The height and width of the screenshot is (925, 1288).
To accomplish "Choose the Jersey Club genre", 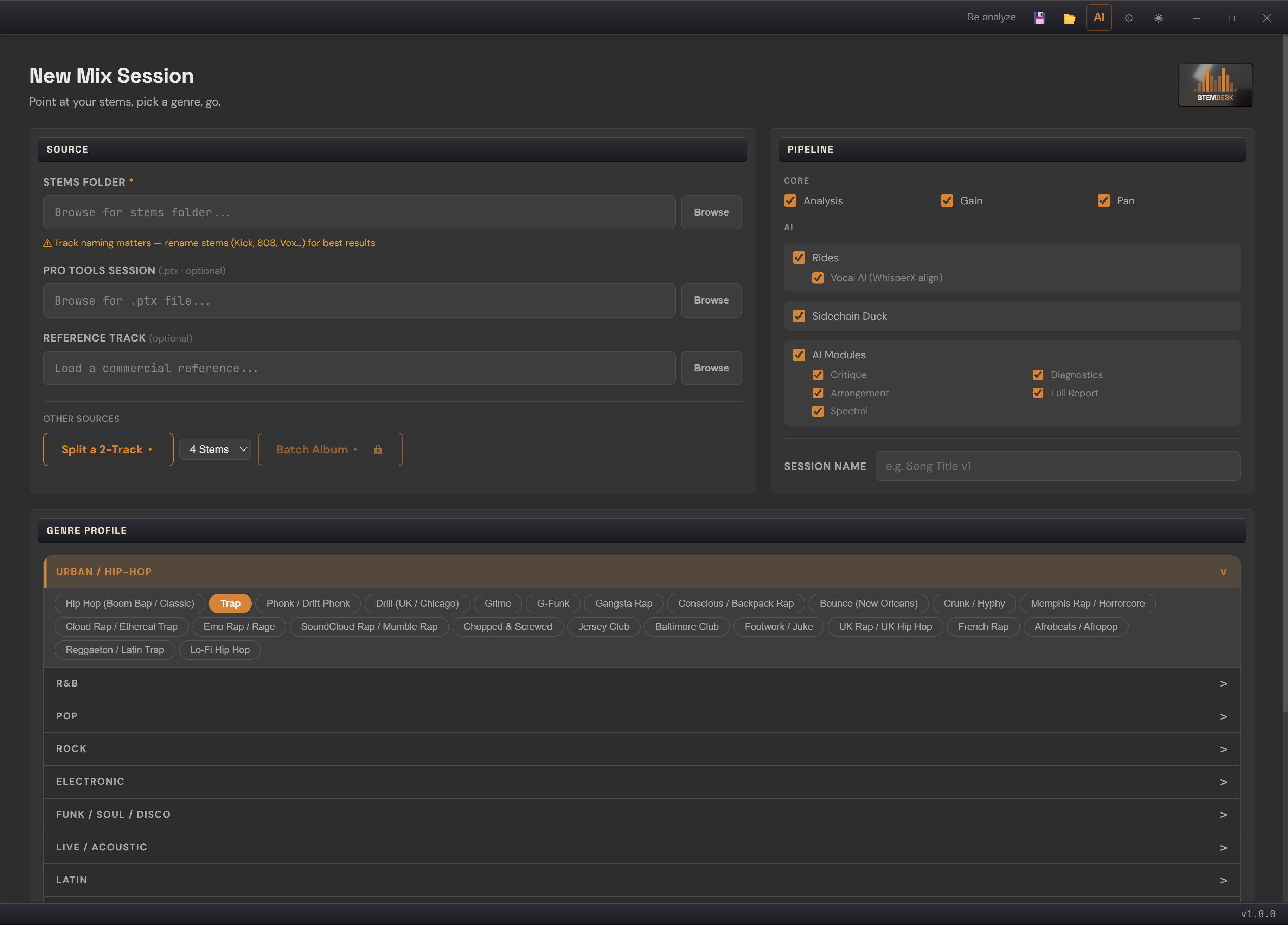I will coord(604,627).
